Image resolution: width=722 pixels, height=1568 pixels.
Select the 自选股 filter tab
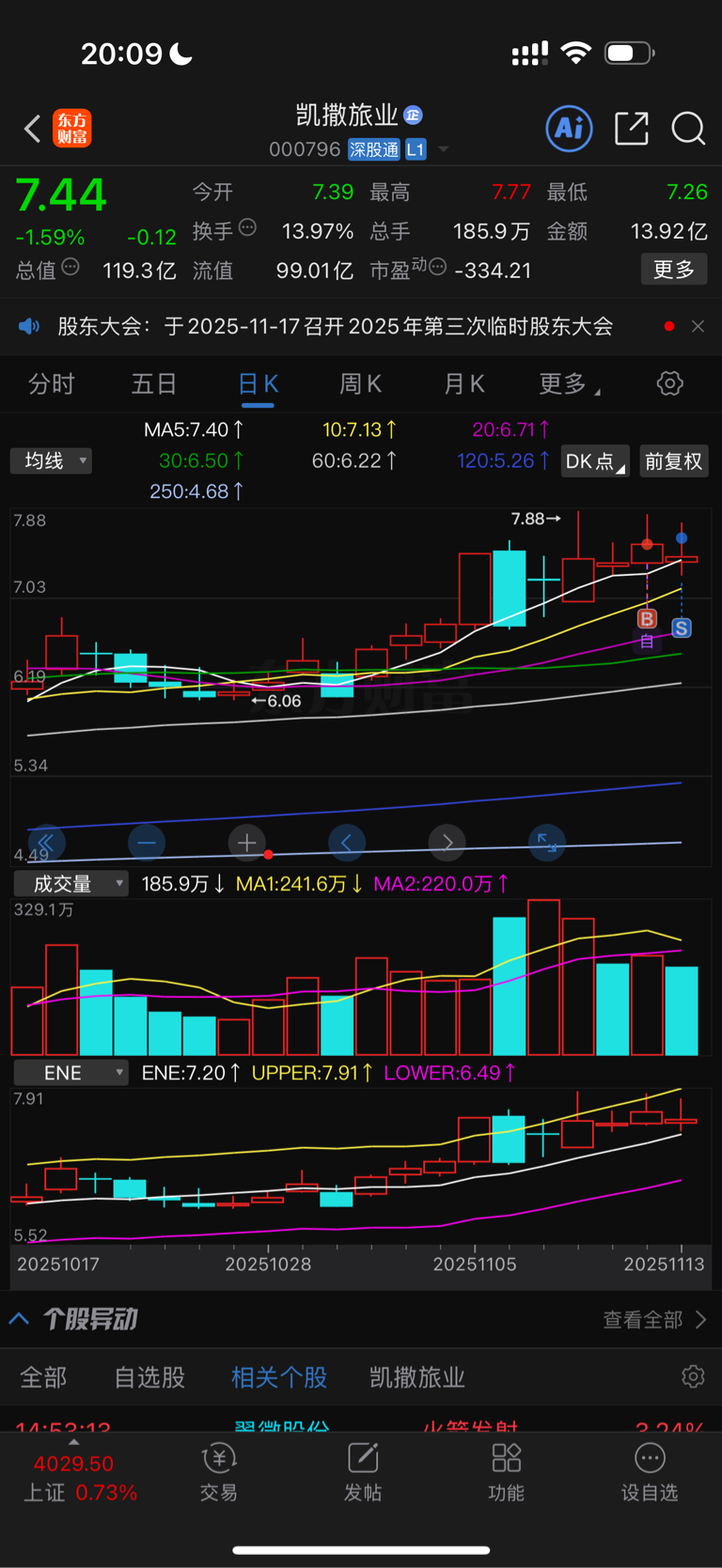[149, 1377]
